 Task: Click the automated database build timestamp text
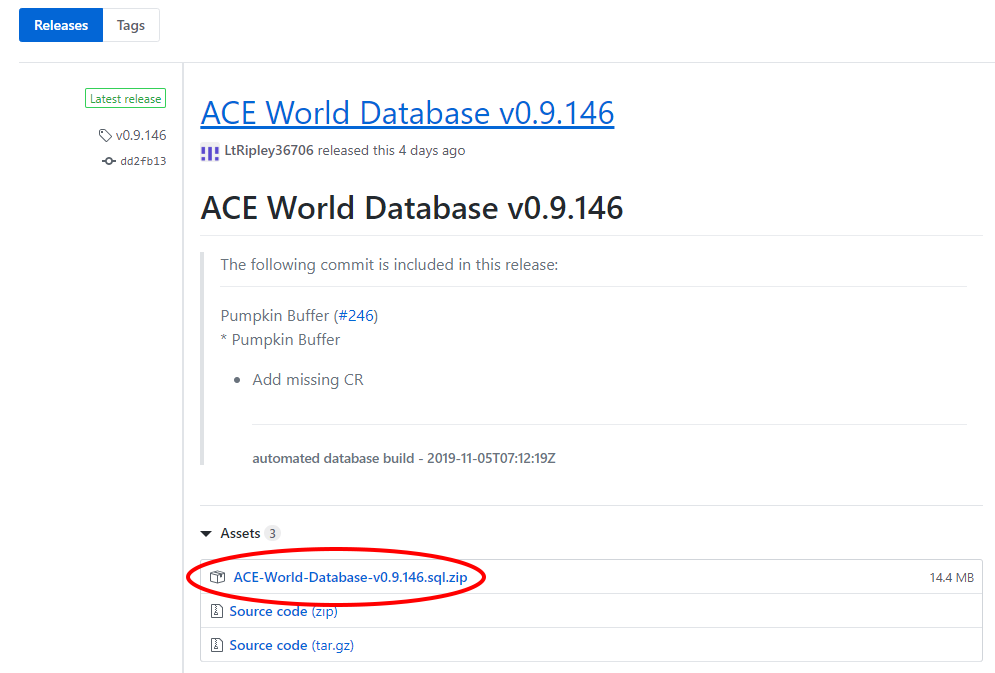pyautogui.click(x=404, y=458)
